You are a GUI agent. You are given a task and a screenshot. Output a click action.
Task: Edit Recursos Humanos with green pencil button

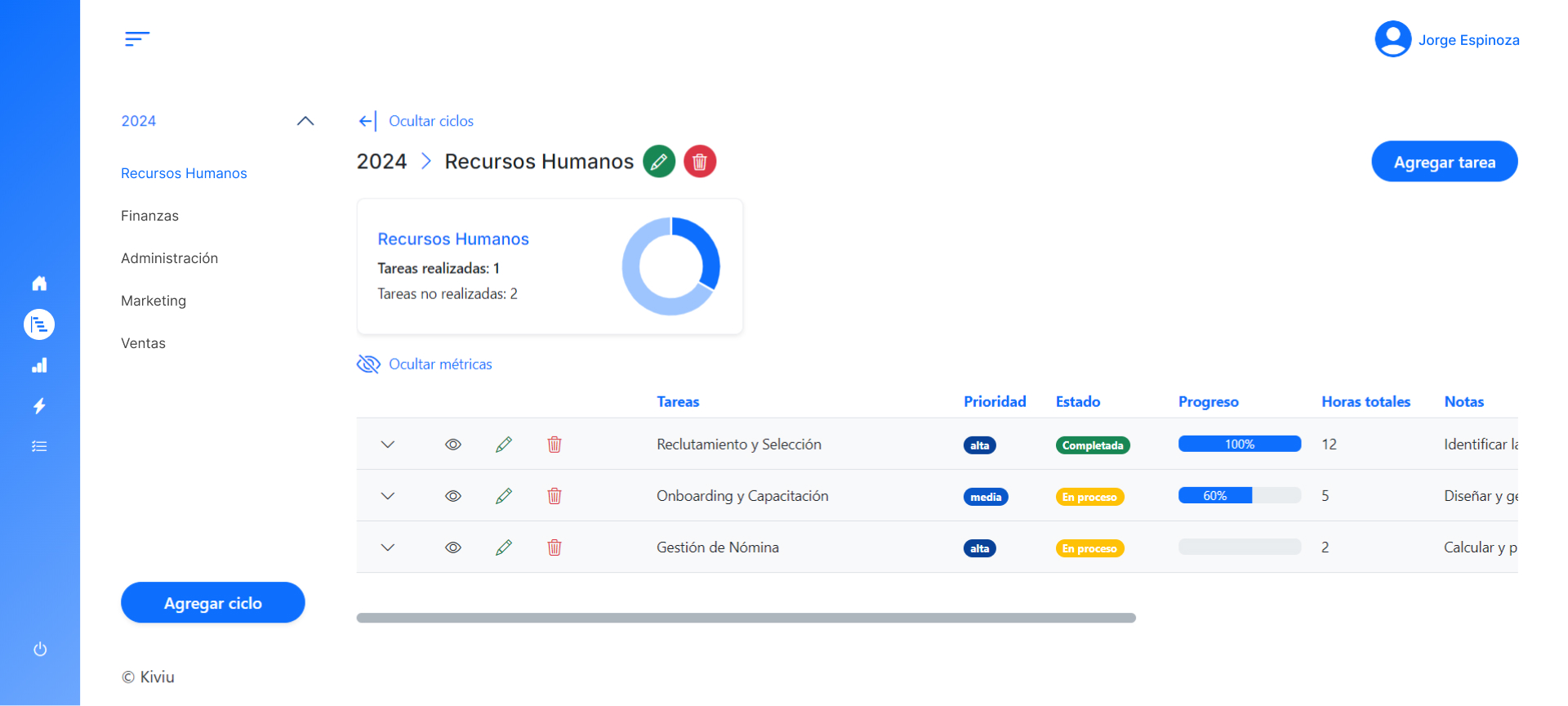tap(659, 161)
